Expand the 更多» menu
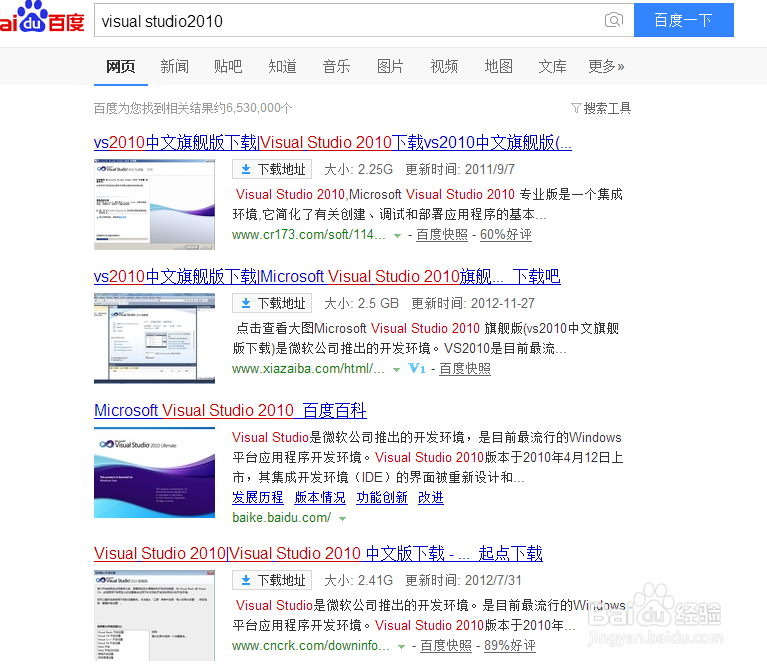Screen dimensions: 767x665 click(x=606, y=66)
